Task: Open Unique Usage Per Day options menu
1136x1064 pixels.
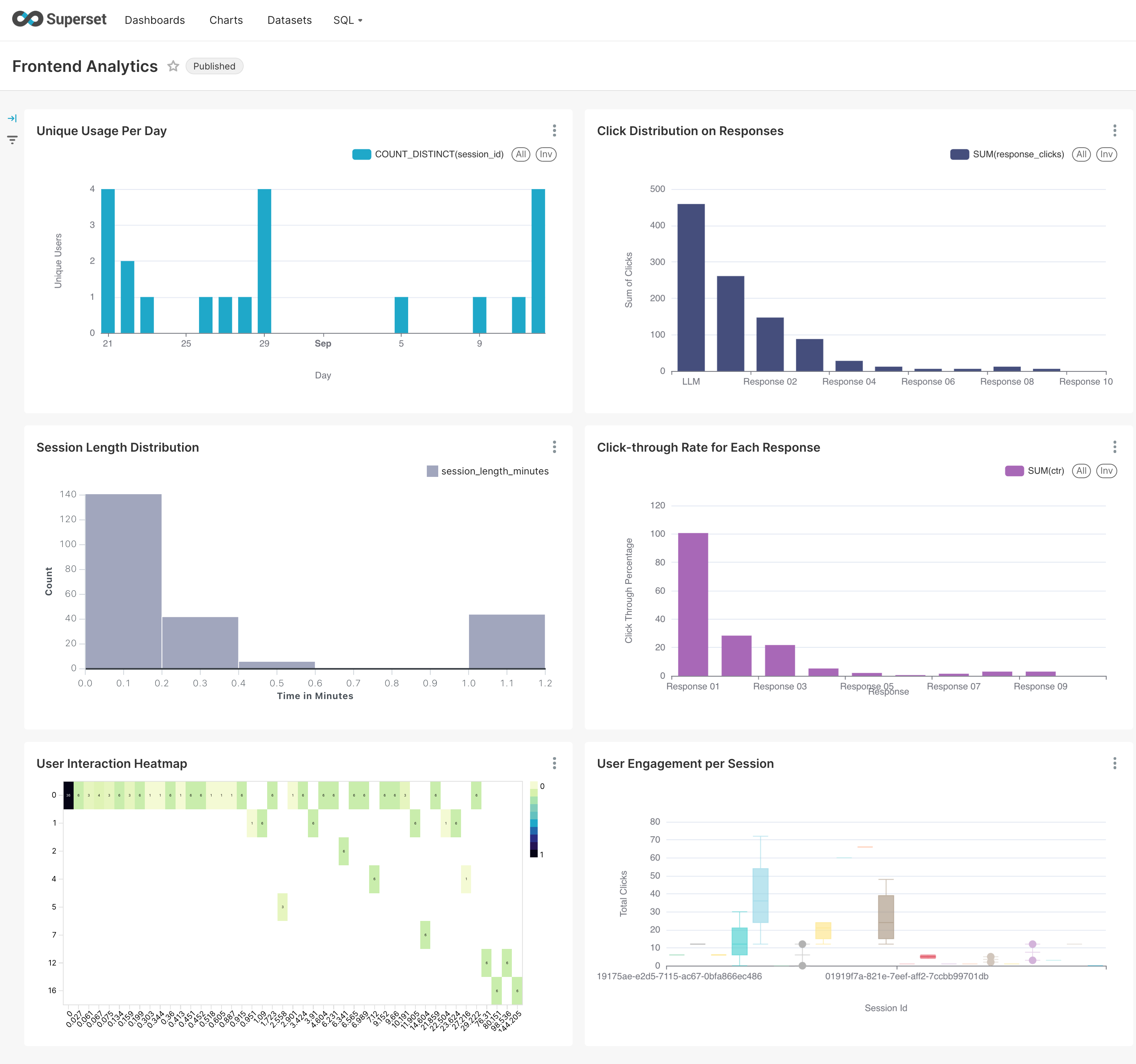Action: tap(554, 131)
